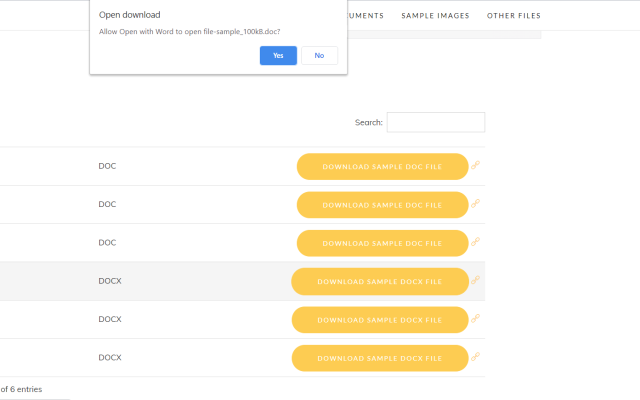The width and height of the screenshot is (640, 400).
Task: Focus the table Search input field
Action: pyautogui.click(x=435, y=122)
